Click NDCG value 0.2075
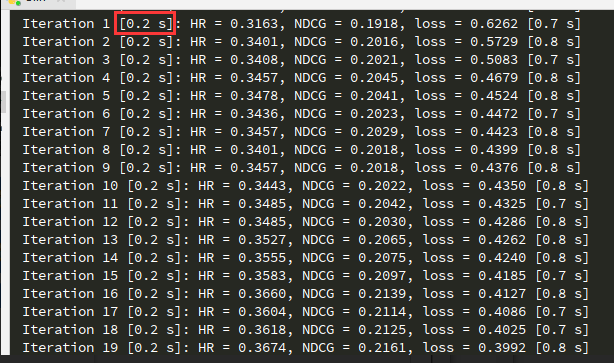This screenshot has width=614, height=363. [382, 258]
